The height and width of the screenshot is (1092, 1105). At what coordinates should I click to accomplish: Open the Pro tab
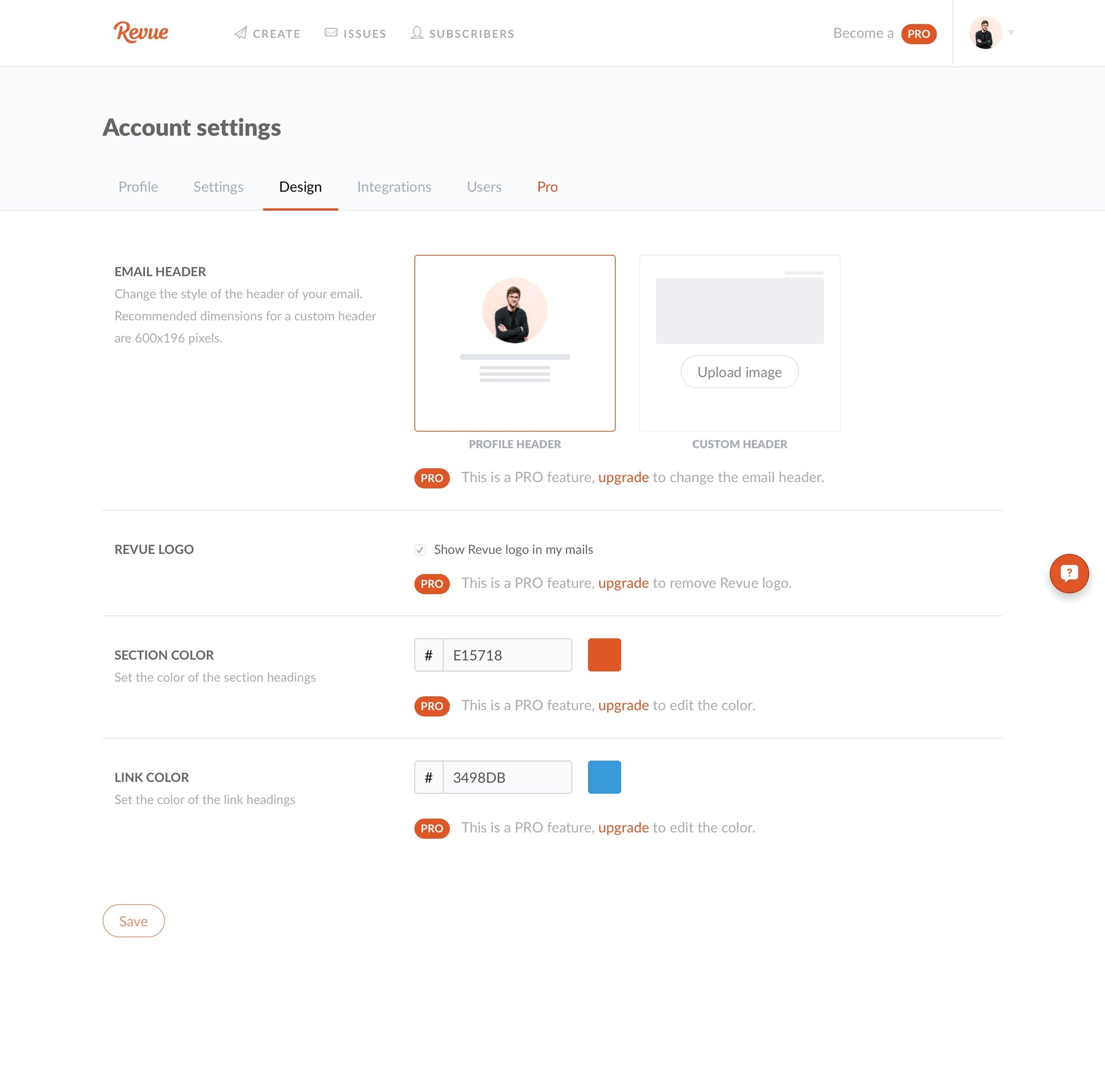547,186
